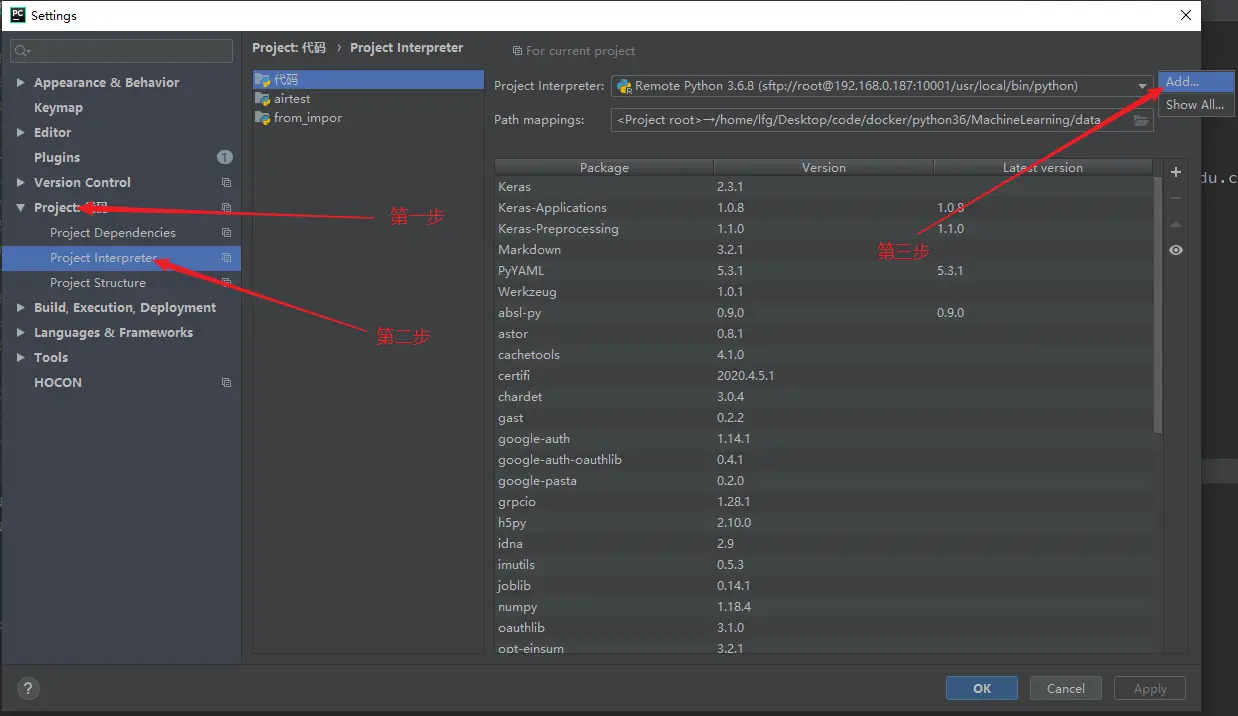Click the project icon beside Project Dependencies

click(x=226, y=233)
